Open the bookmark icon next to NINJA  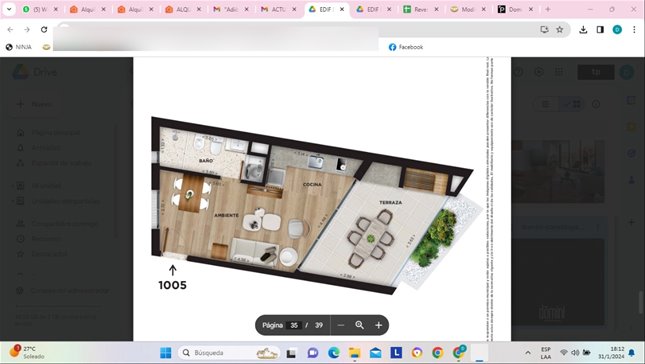[46, 47]
